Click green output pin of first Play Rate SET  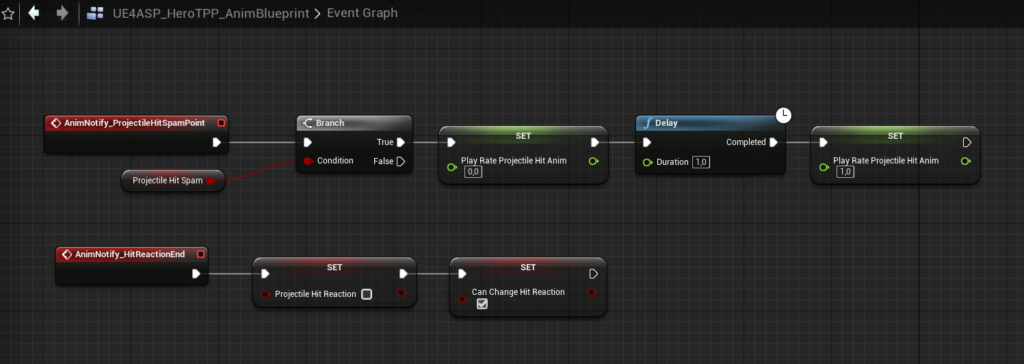click(x=593, y=161)
